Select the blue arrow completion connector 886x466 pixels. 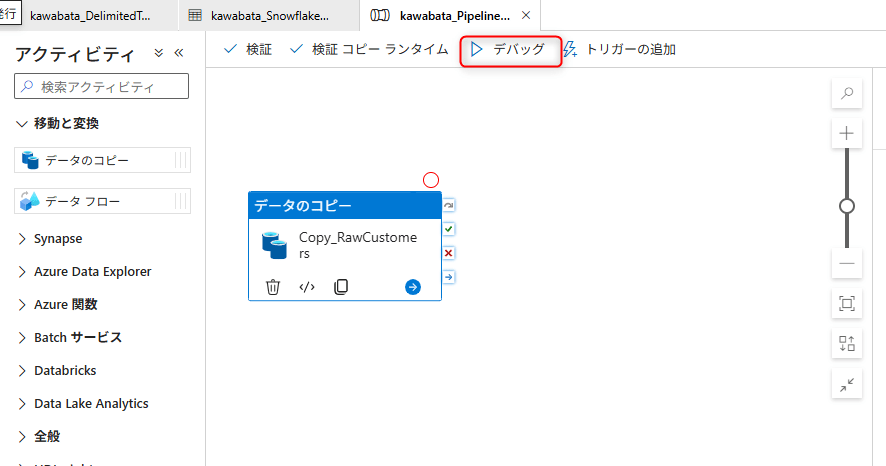pos(449,277)
